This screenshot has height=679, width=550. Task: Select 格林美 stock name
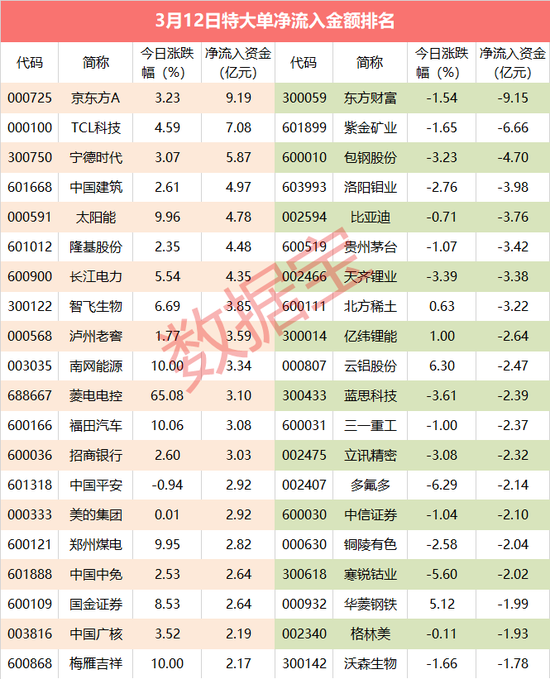pos(370,634)
